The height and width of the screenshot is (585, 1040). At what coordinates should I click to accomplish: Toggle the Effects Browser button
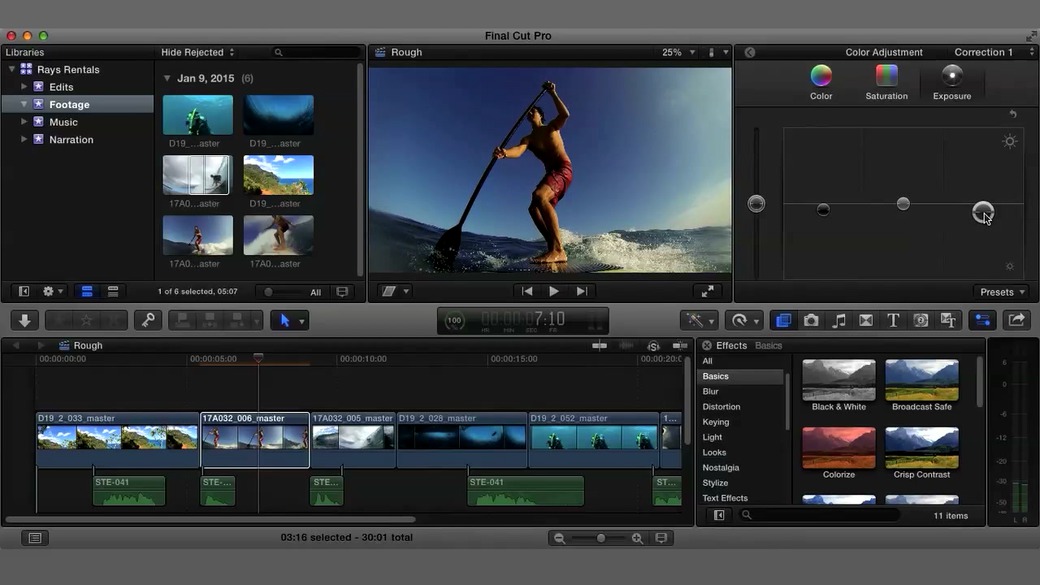783,320
